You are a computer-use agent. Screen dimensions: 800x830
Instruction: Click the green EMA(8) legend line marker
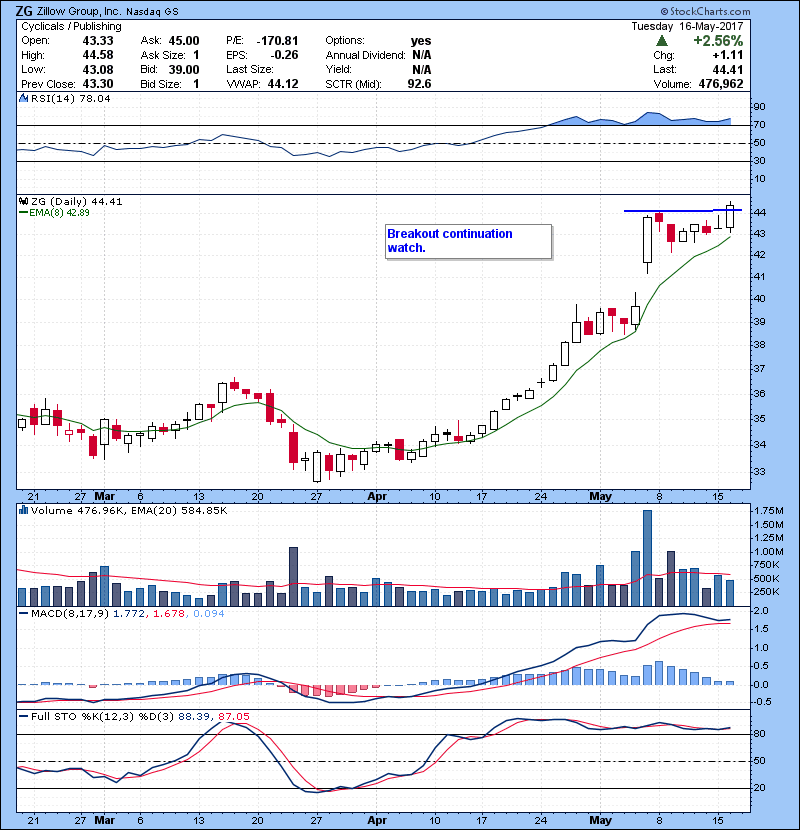pos(23,213)
